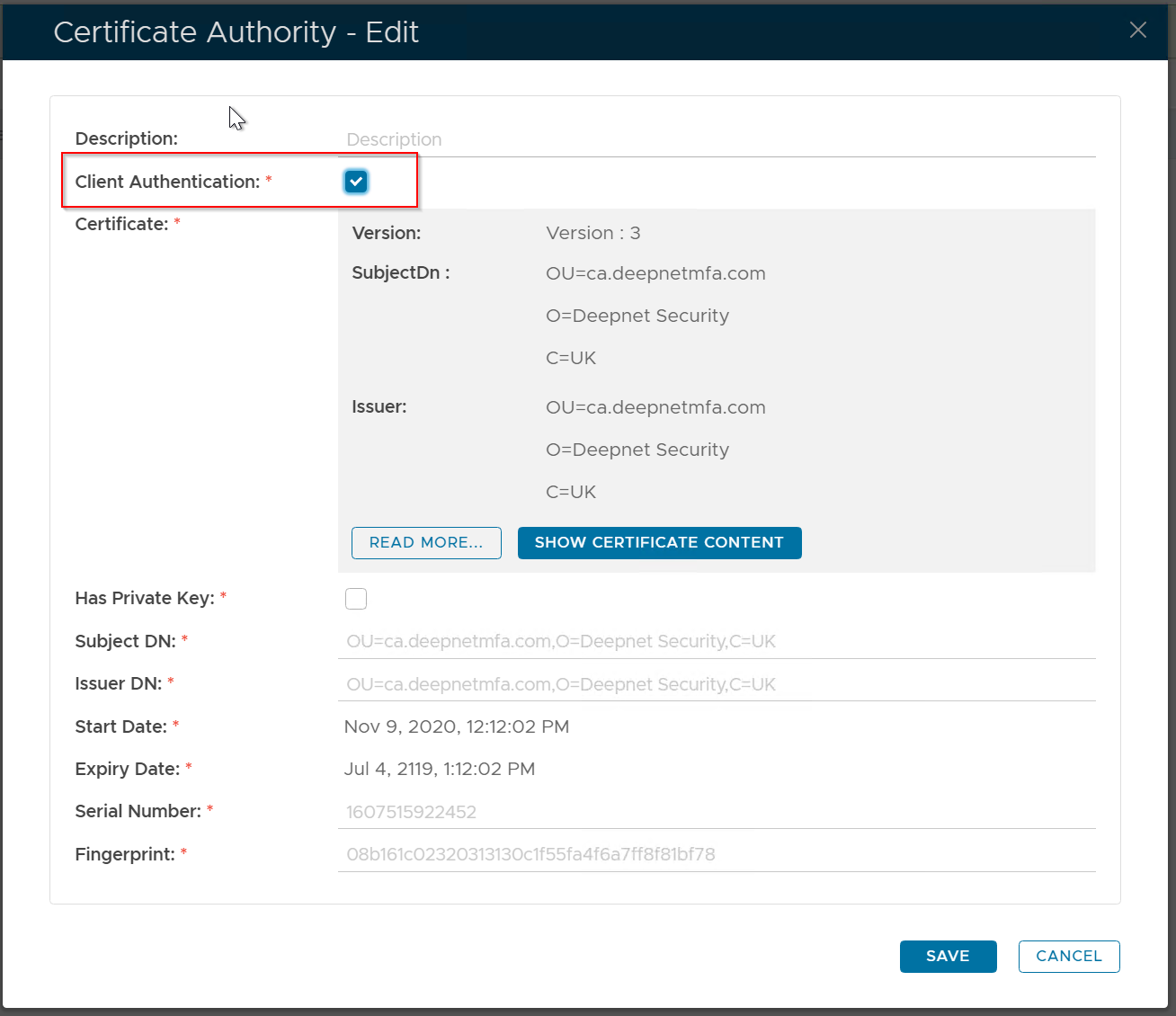Viewport: 1176px width, 1016px height.
Task: Save the certificate authority changes
Action: [948, 957]
